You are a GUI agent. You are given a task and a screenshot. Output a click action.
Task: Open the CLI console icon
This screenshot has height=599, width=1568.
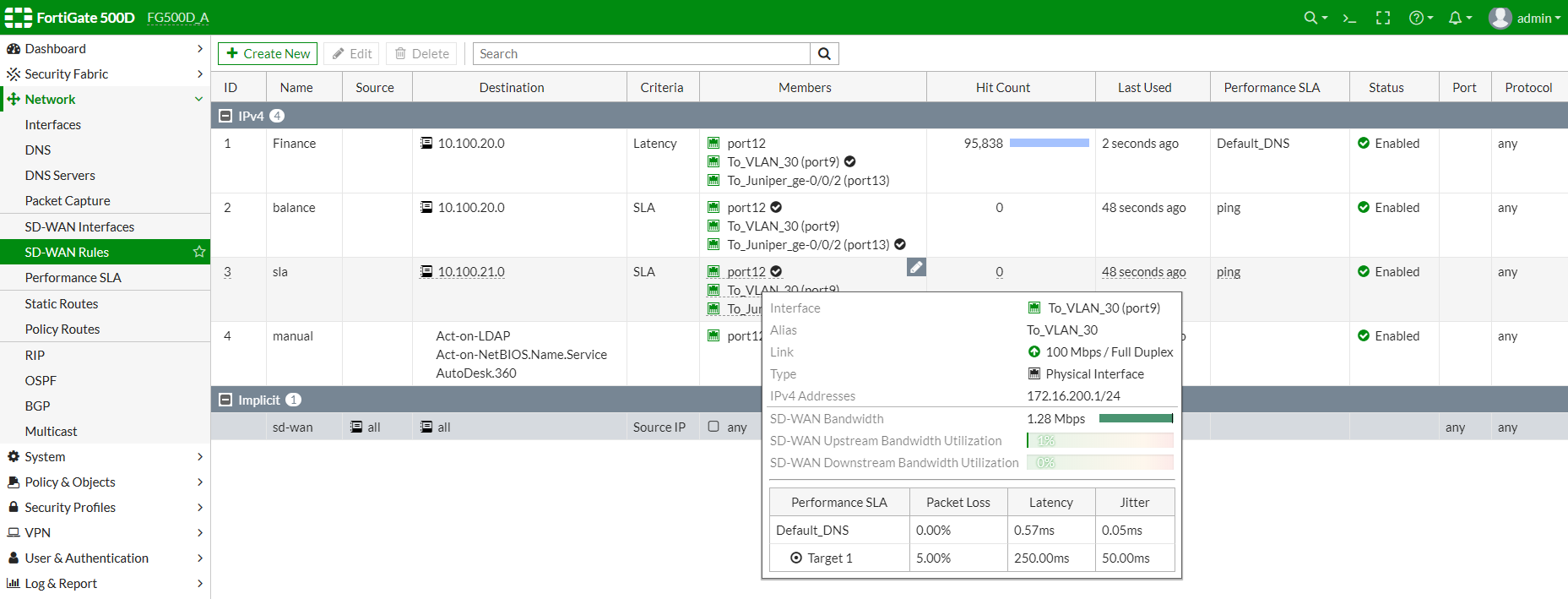tap(1349, 18)
